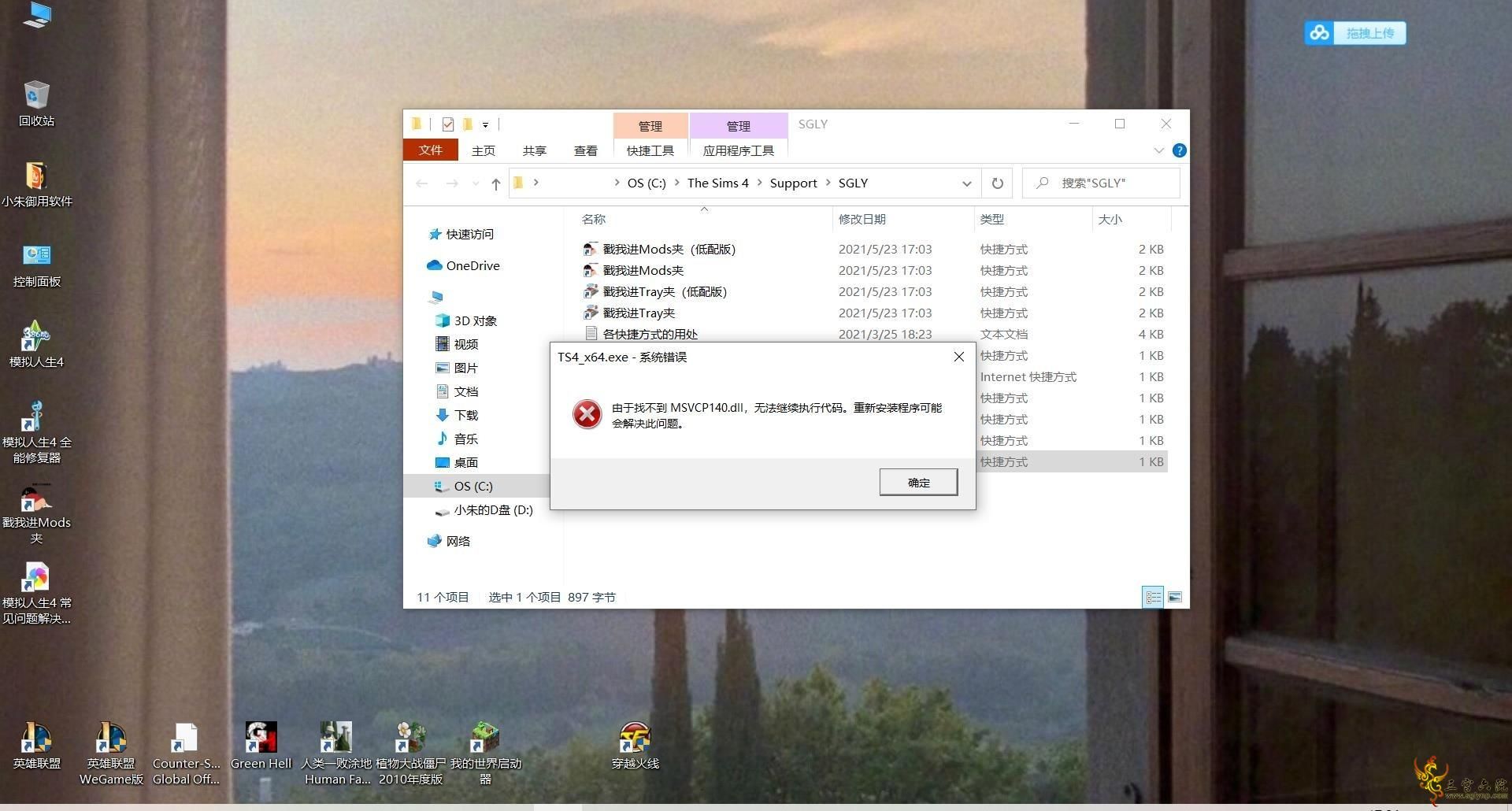Open Explorer help question mark icon
Viewport: 1512px width, 811px height.
(1179, 150)
